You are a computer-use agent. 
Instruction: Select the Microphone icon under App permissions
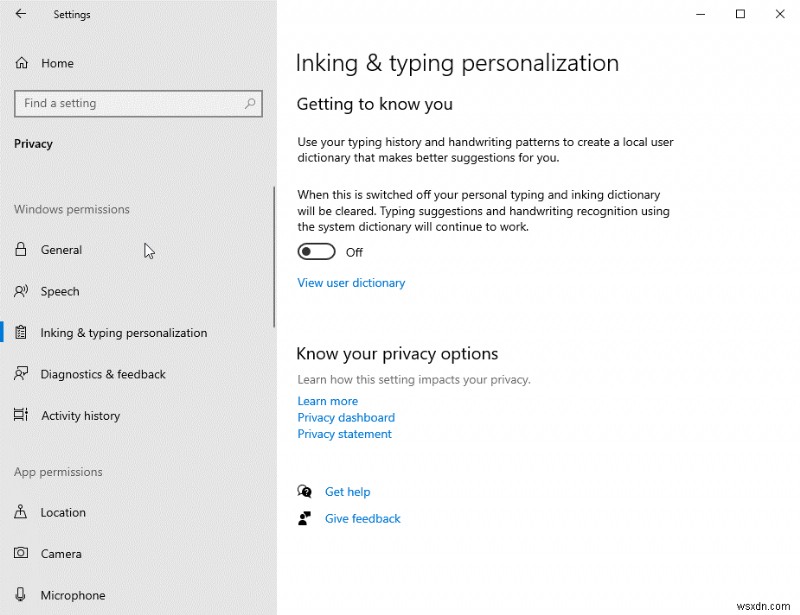coord(22,594)
